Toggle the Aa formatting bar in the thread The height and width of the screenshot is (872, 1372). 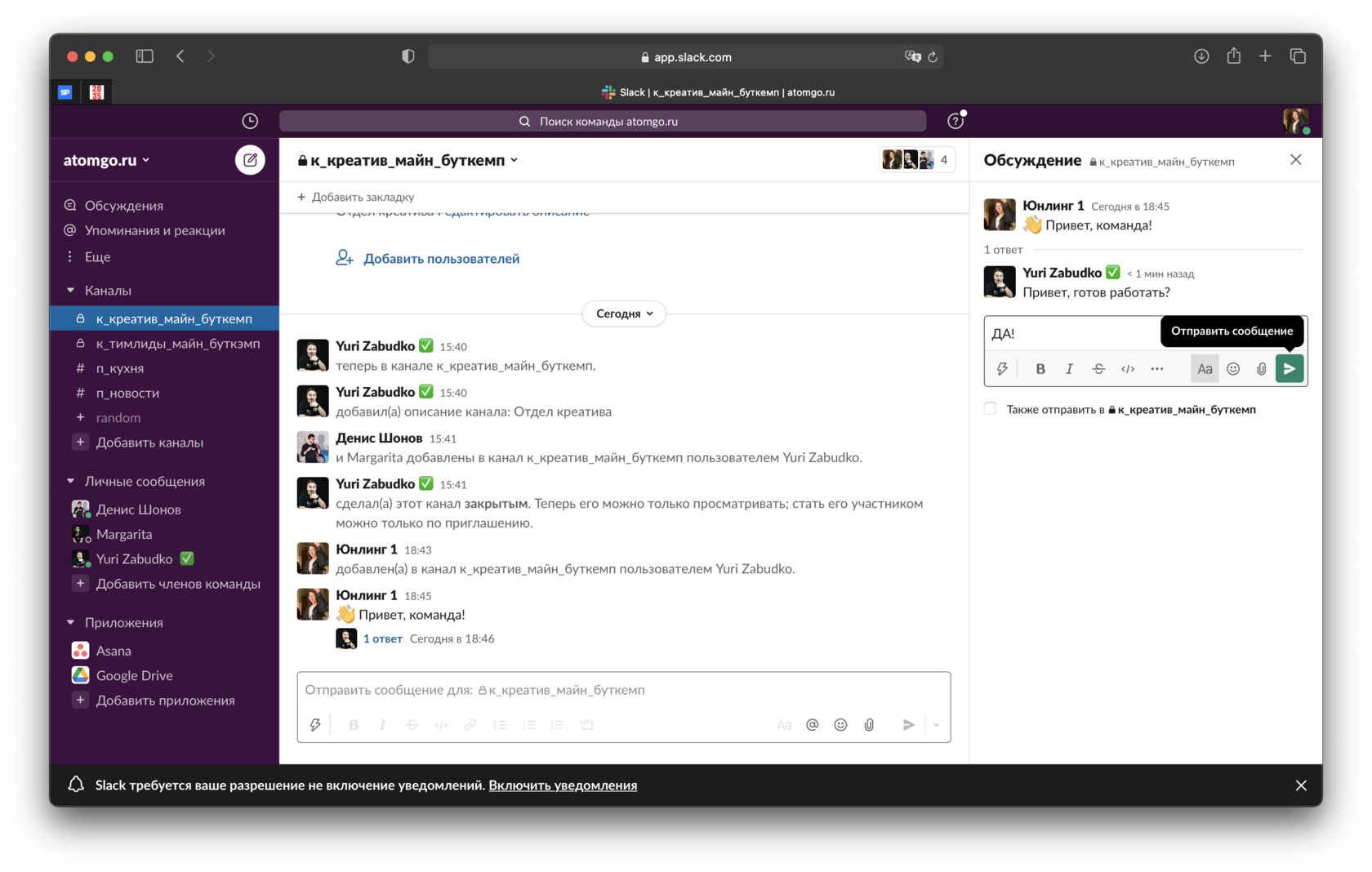click(x=1205, y=369)
